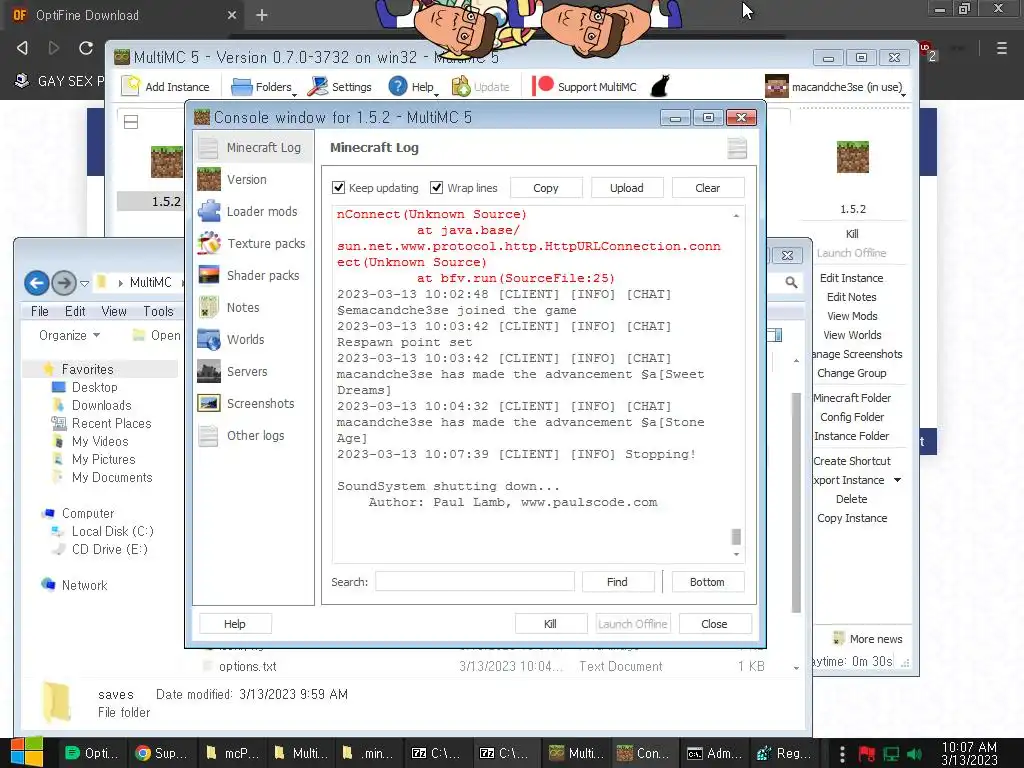Click Copy Instance in MultiMC side panel
Viewport: 1024px width, 768px height.
tap(852, 519)
